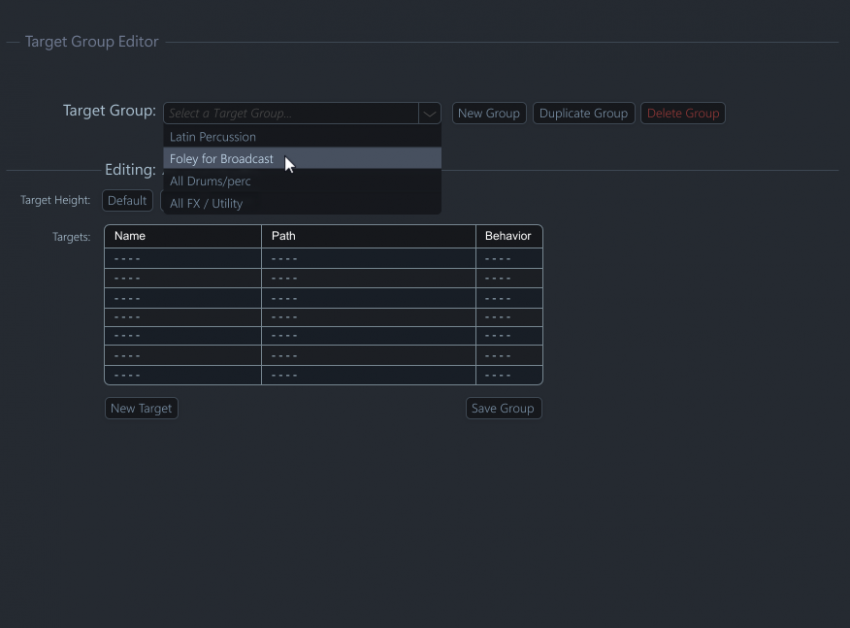850x628 pixels.
Task: Add a New Target to the list
Action: coord(140,408)
